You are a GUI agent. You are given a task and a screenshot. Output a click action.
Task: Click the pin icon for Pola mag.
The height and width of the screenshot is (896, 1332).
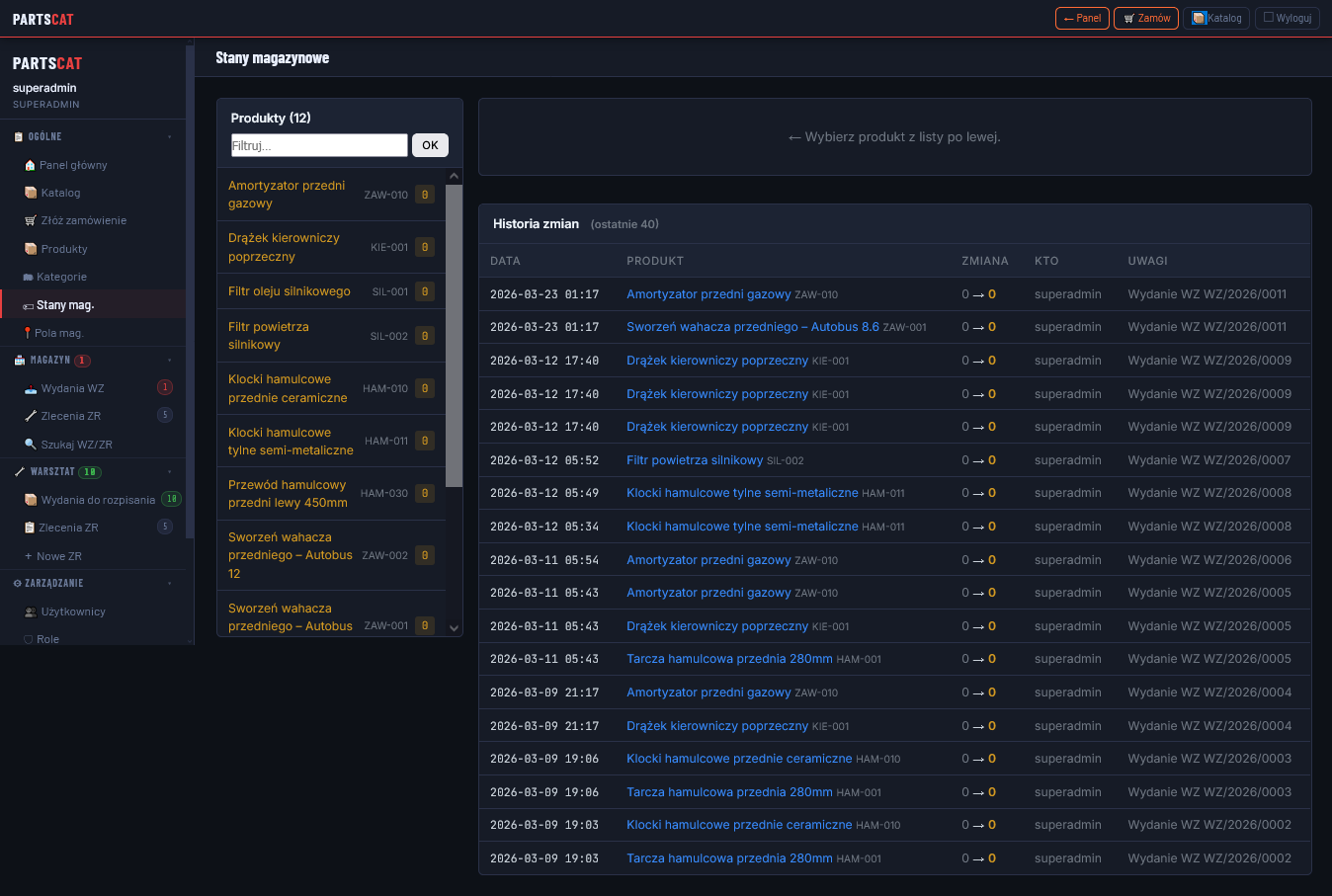coord(28,333)
